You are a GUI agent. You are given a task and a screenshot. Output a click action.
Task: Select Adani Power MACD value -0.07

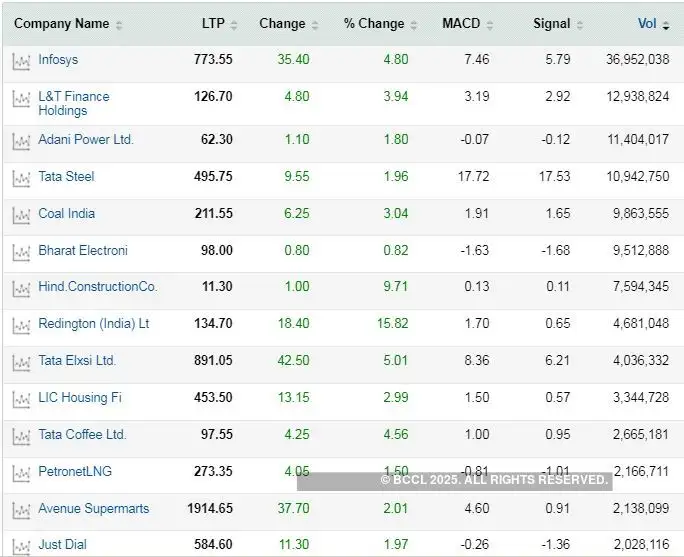475,140
